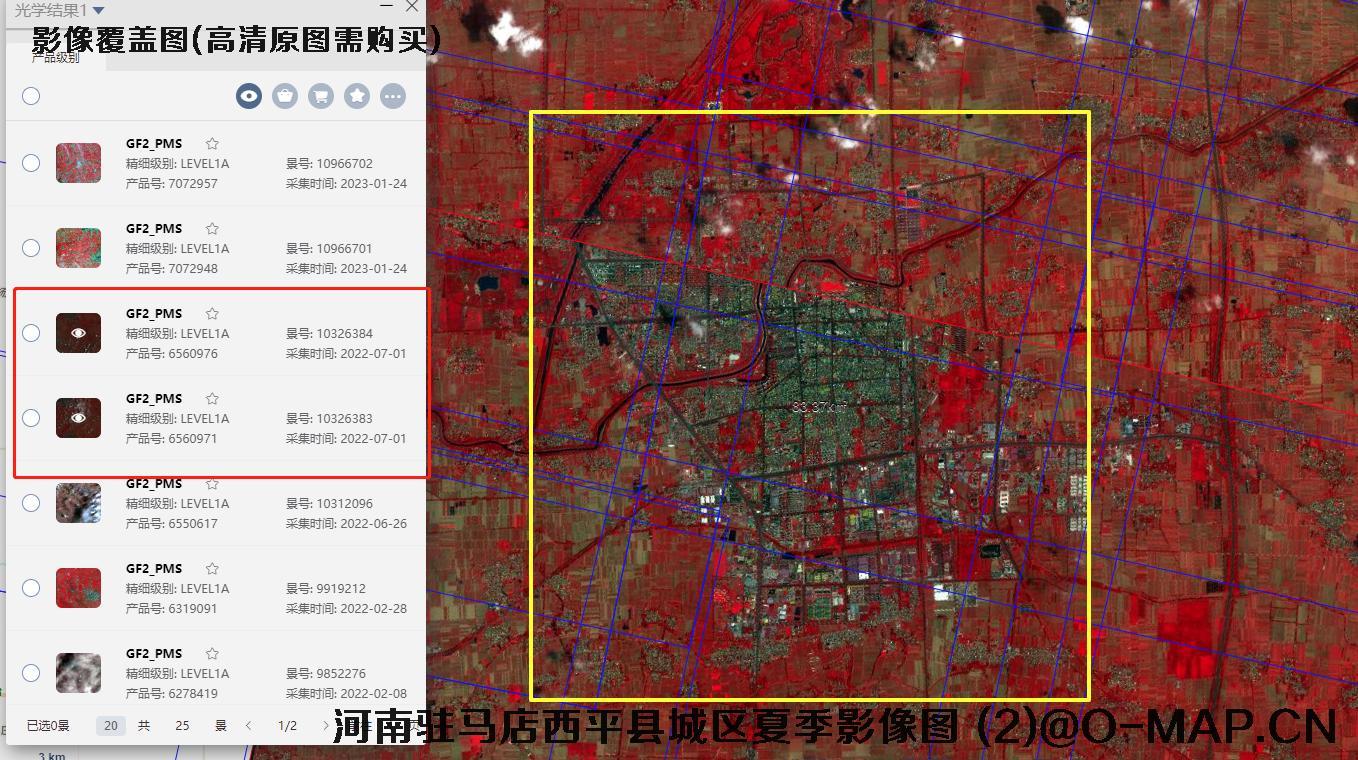Screen dimensions: 1358x760
Task: Open the three-dot more options icon
Action: tap(393, 96)
